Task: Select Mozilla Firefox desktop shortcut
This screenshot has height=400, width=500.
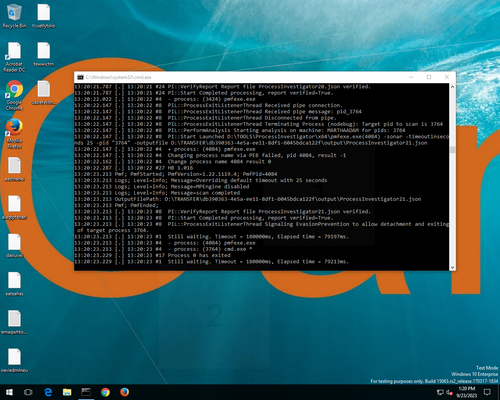Action: coord(14,134)
